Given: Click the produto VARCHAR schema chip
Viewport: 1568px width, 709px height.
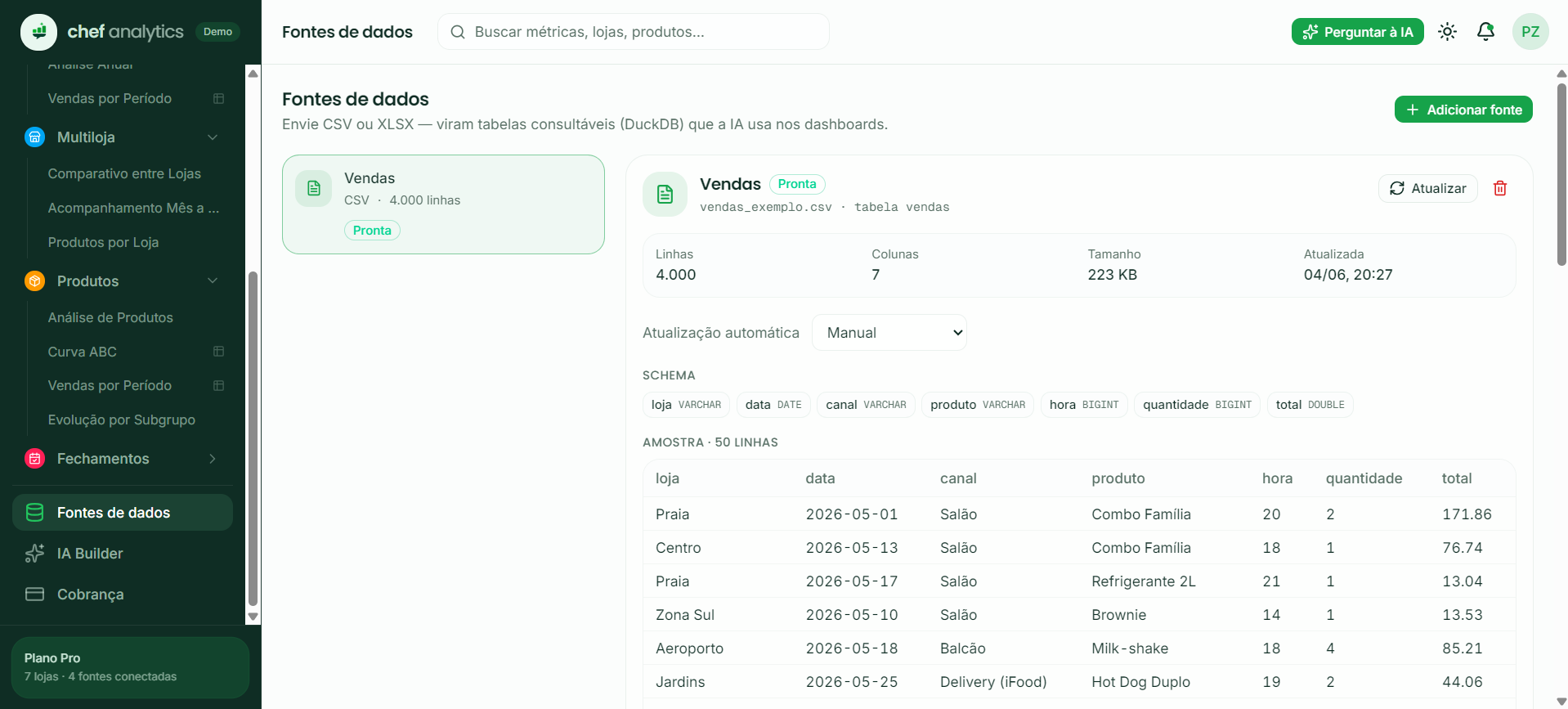Looking at the screenshot, I should [x=978, y=405].
